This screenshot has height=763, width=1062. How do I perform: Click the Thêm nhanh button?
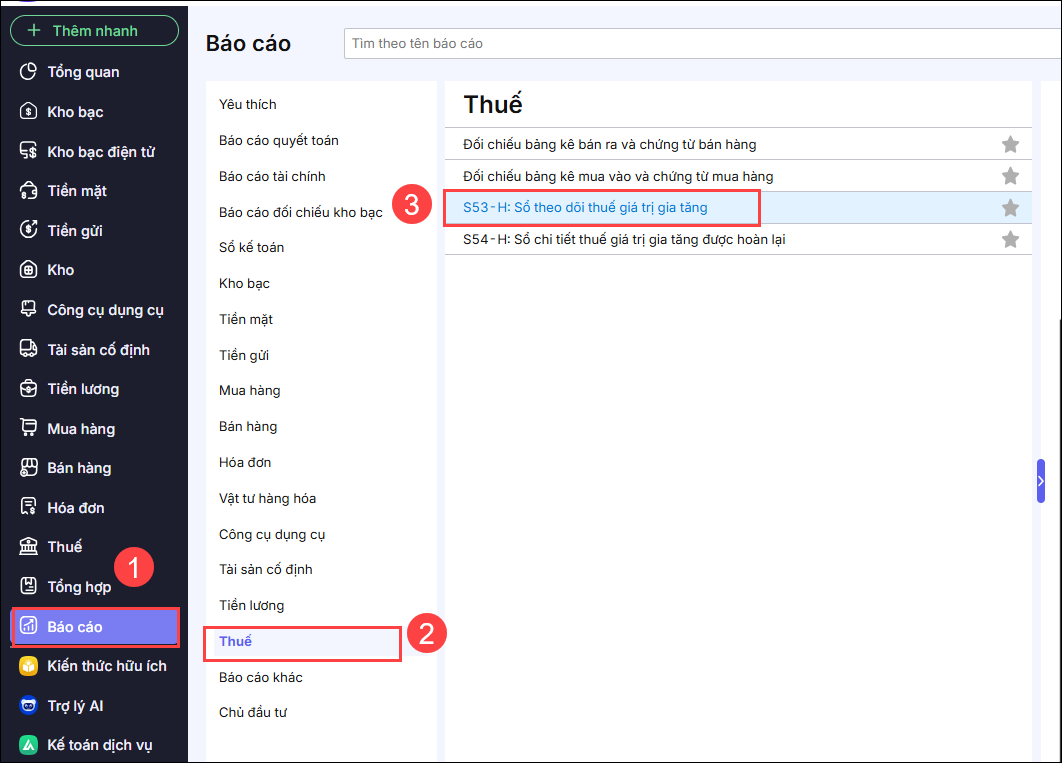(x=94, y=31)
